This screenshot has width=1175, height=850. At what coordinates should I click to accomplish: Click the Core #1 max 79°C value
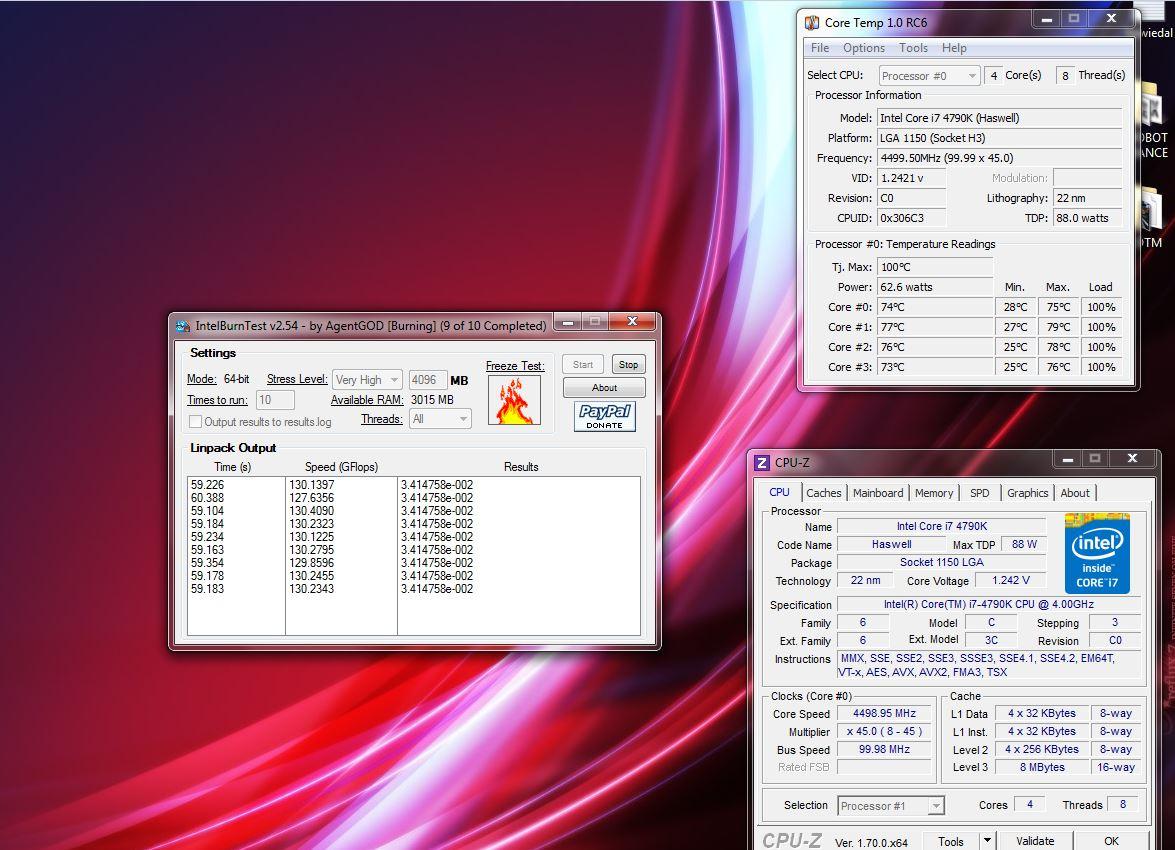pos(1058,328)
